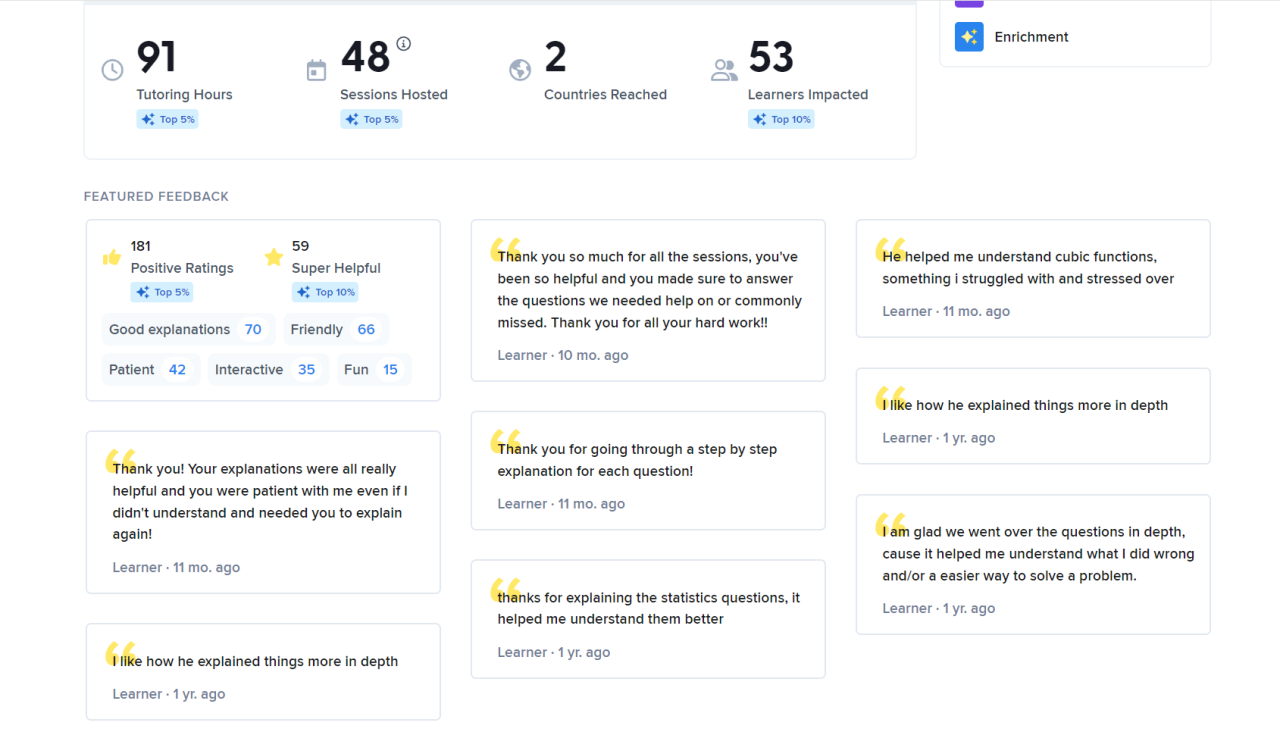The height and width of the screenshot is (729, 1280).
Task: Click the step by step explanation review
Action: click(648, 470)
